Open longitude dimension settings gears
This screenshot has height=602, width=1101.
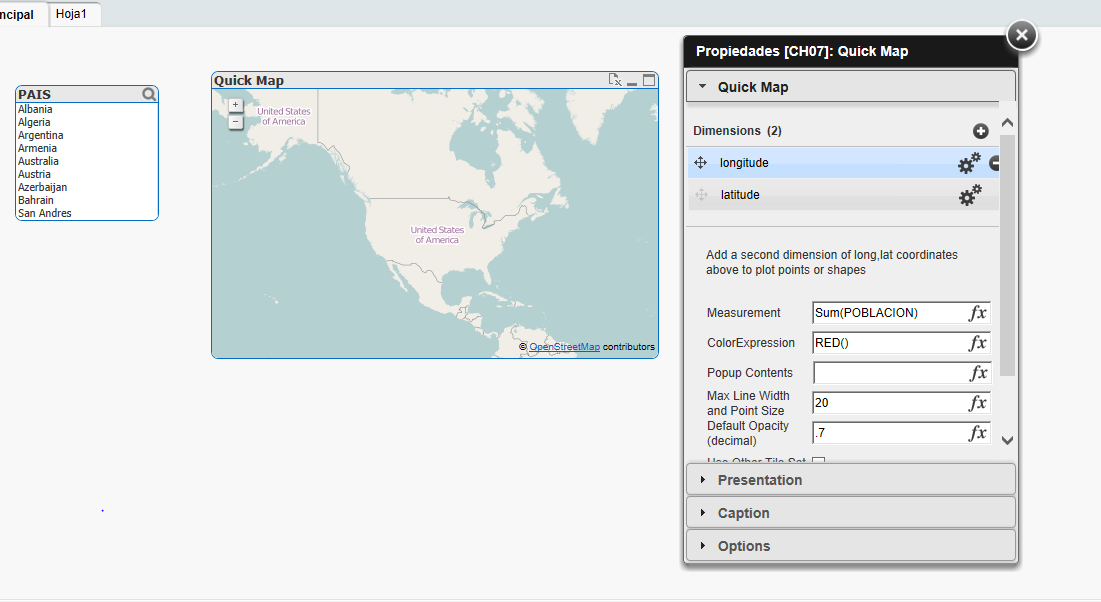[969, 163]
